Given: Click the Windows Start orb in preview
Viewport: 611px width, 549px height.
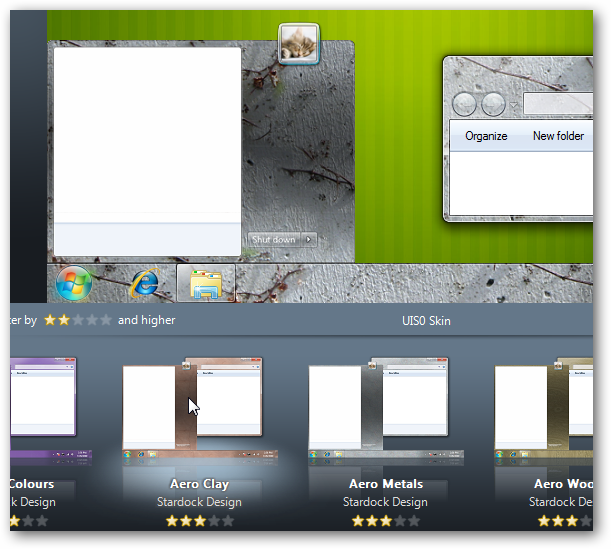Looking at the screenshot, I should [73, 283].
